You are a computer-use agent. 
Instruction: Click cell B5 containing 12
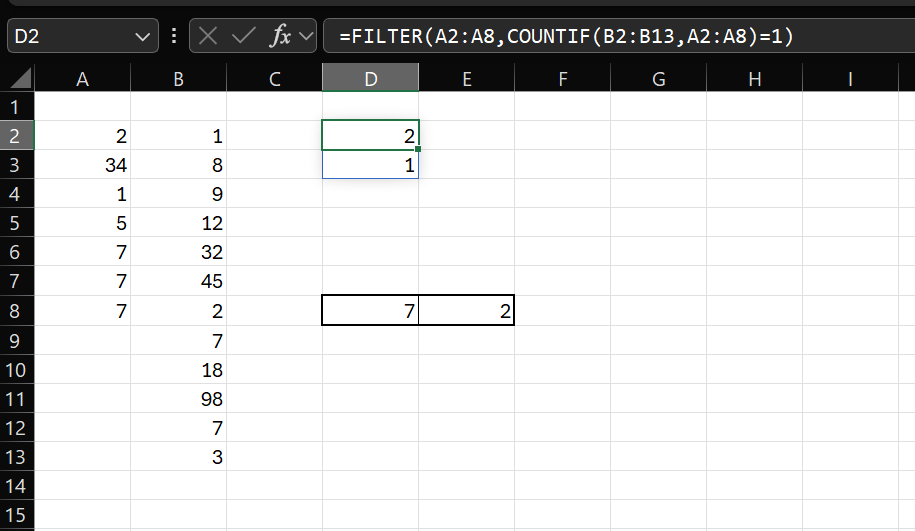coord(179,223)
